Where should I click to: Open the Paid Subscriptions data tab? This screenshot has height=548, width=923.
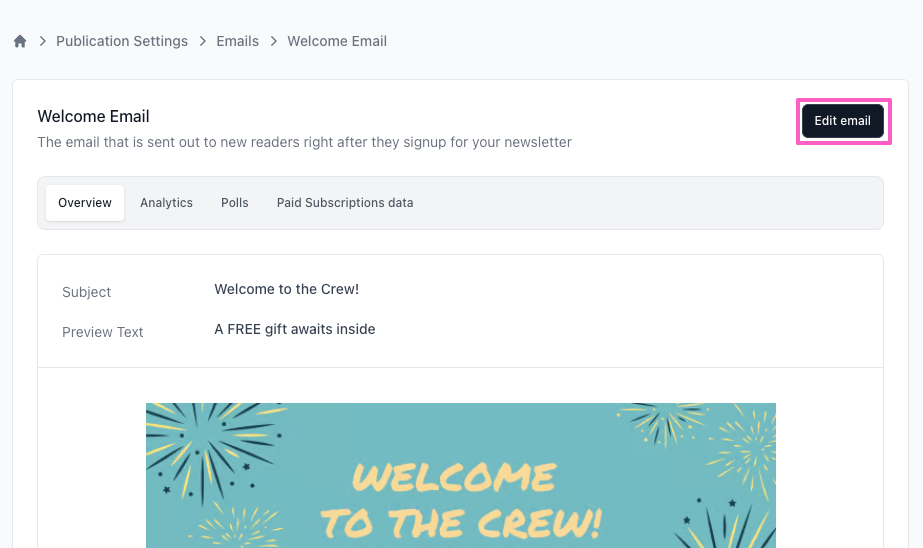[x=345, y=203]
